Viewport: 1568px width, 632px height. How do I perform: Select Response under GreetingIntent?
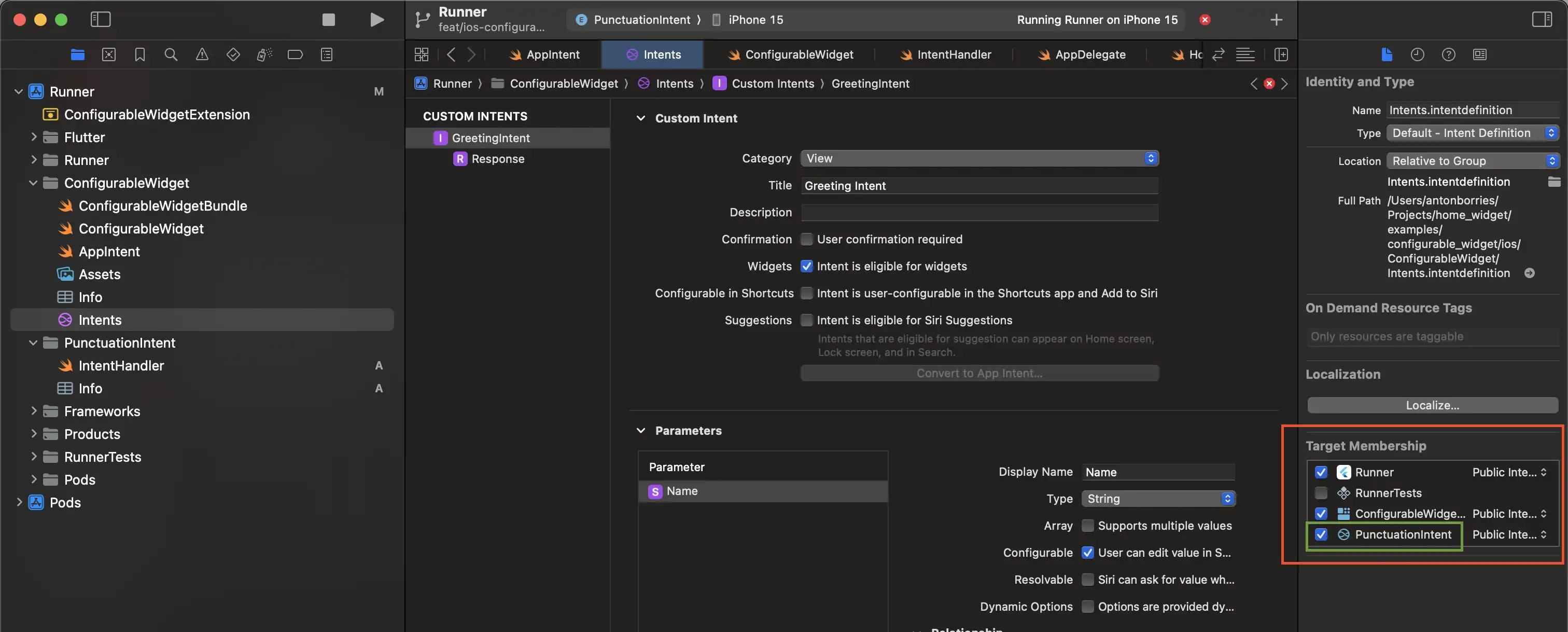pyautogui.click(x=497, y=159)
